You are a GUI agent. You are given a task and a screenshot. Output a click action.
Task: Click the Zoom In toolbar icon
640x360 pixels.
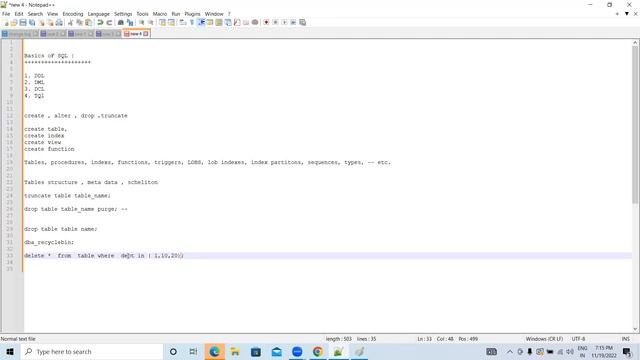[142, 22]
